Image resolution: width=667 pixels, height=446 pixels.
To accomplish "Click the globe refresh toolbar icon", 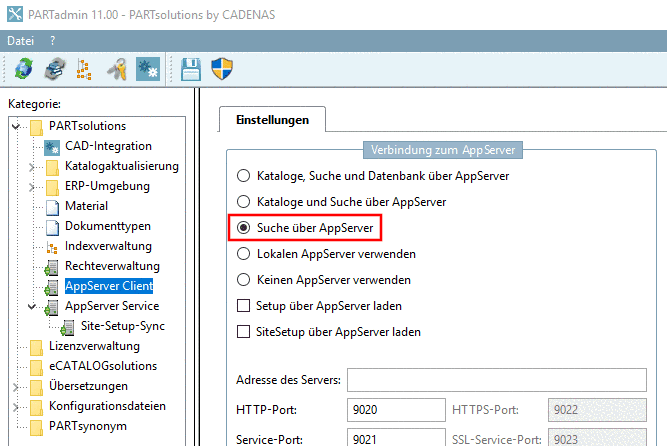I will tap(24, 68).
